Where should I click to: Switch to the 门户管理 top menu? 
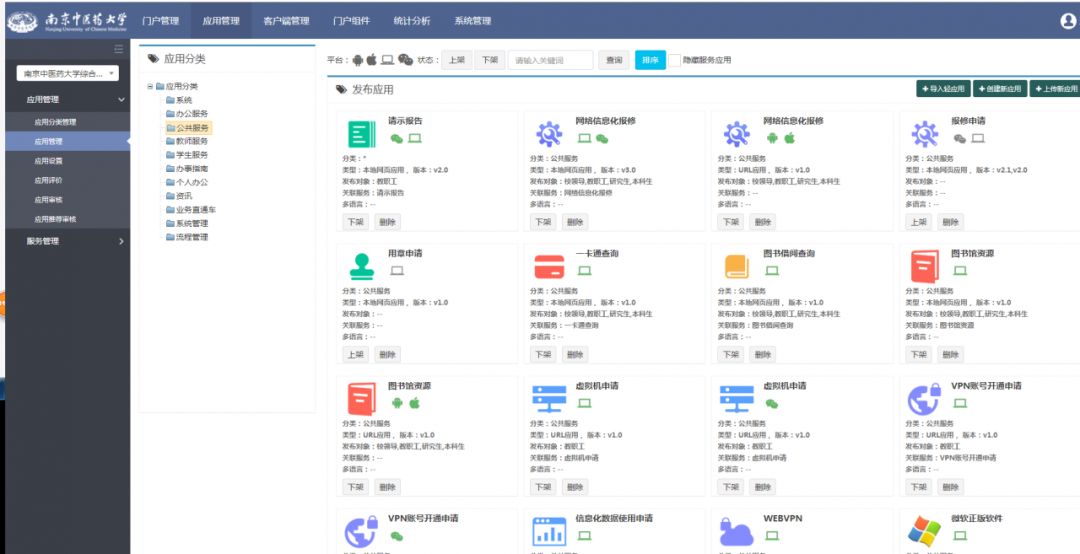[160, 21]
